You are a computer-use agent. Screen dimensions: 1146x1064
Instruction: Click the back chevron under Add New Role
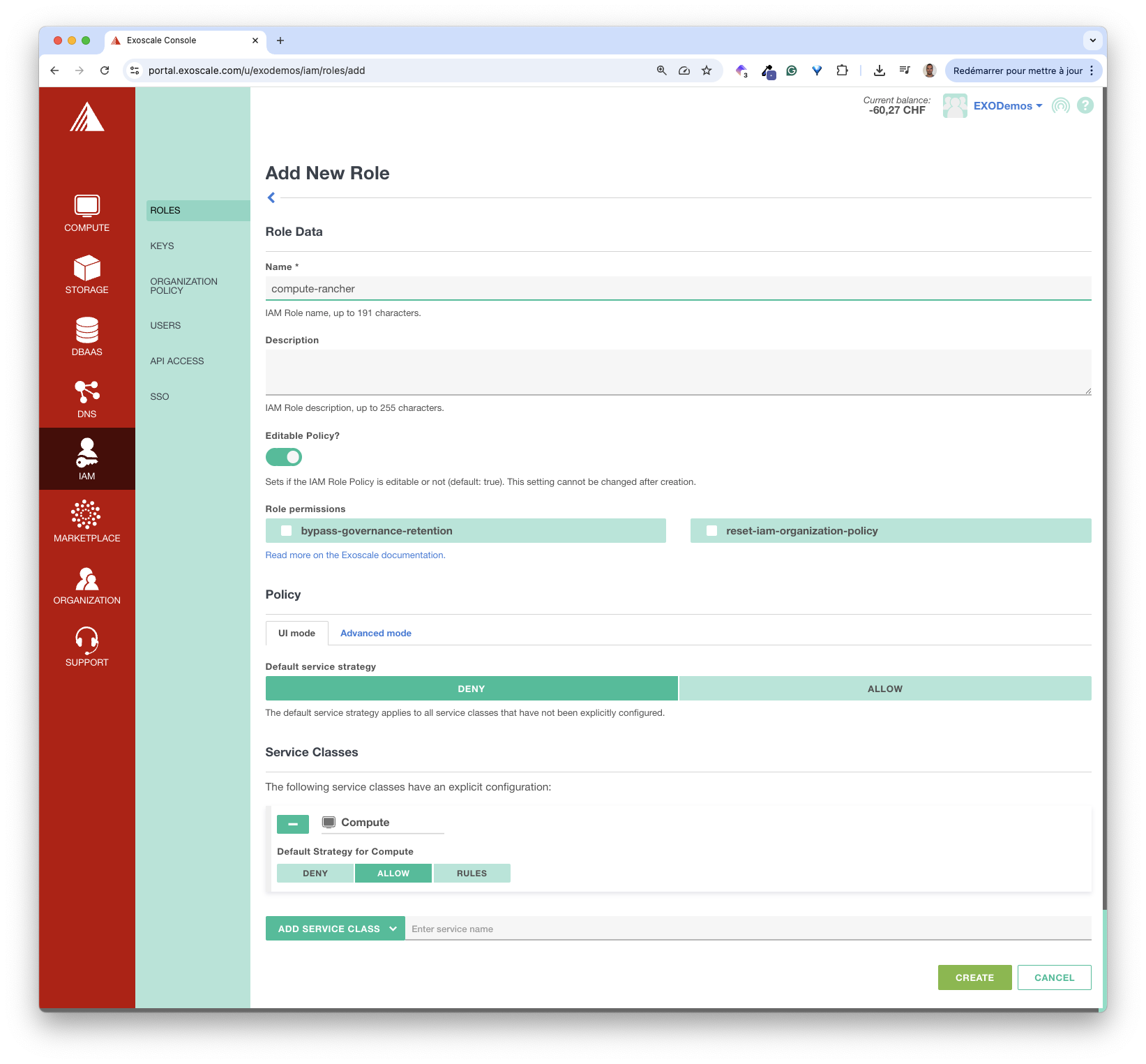[271, 198]
